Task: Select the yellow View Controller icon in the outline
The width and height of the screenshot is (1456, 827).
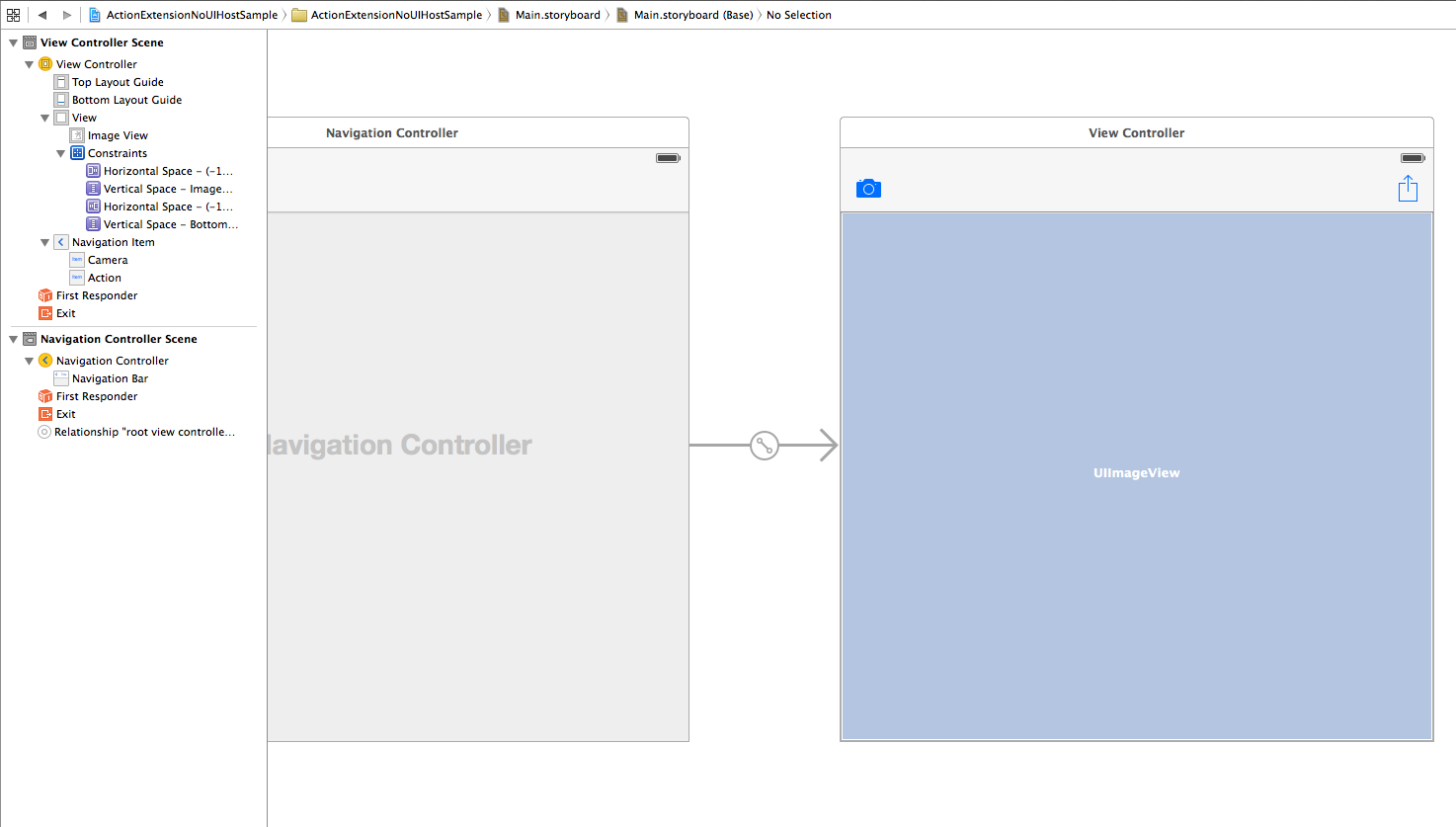Action: [45, 63]
